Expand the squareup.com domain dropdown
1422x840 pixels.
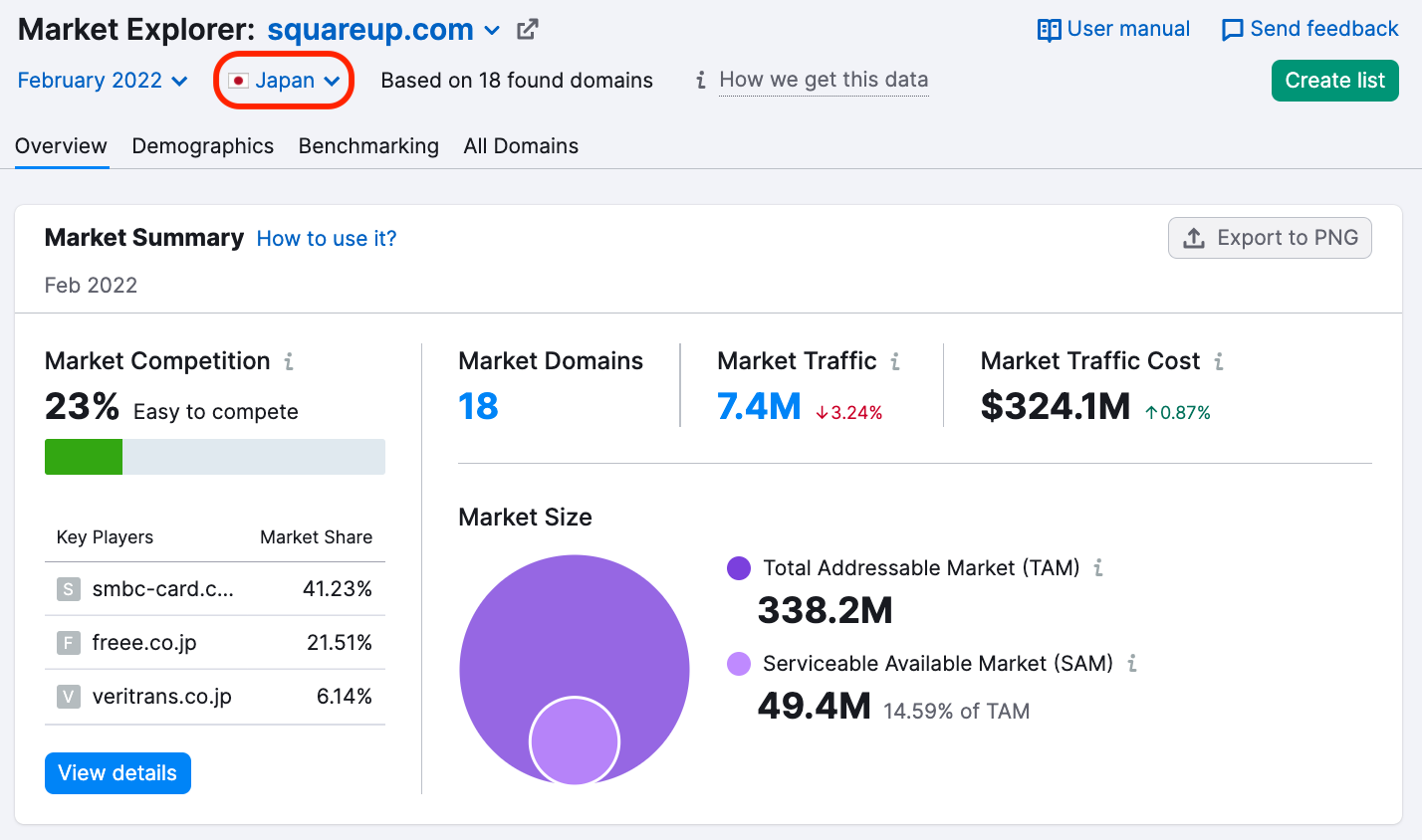[x=492, y=30]
